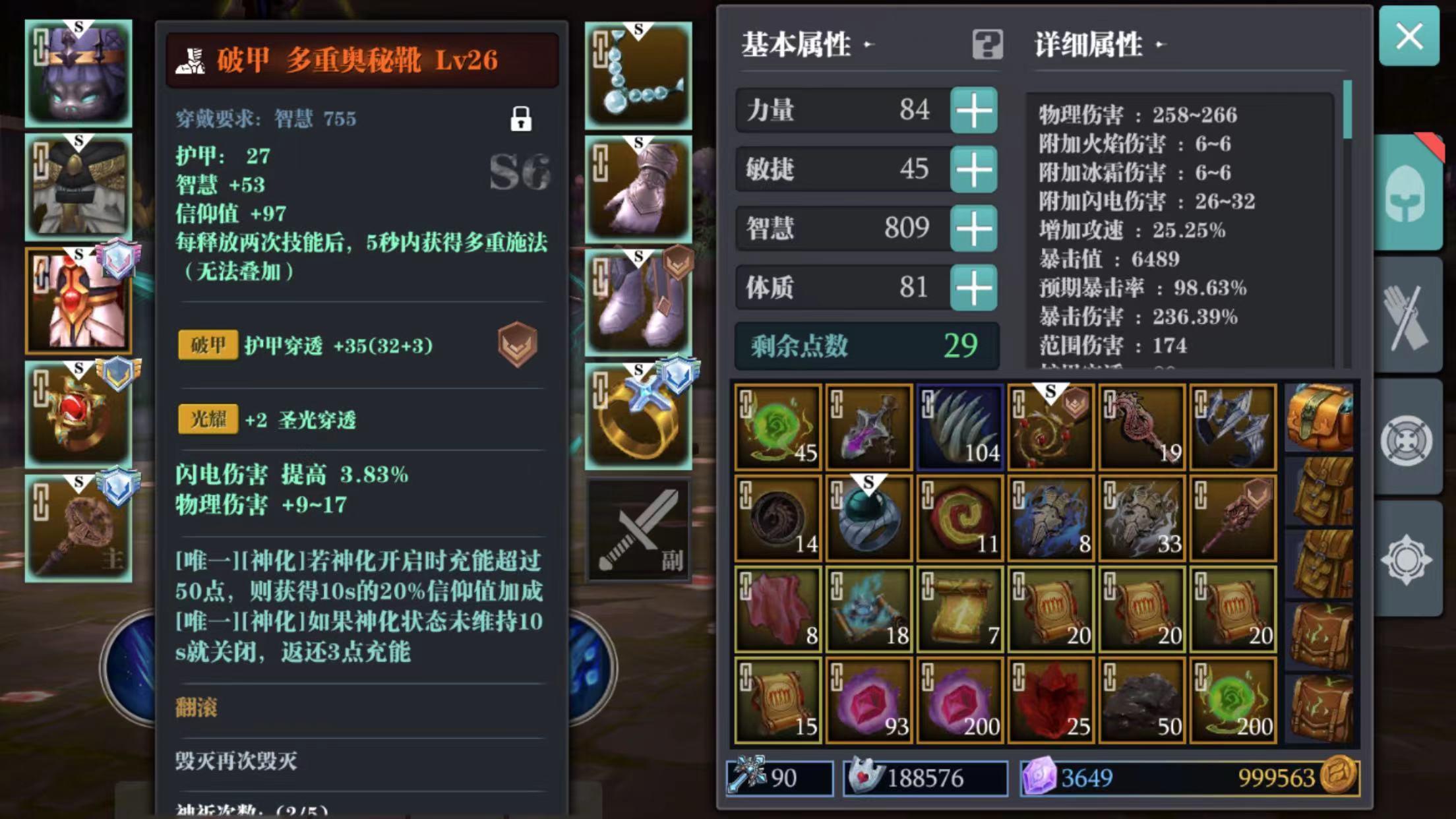This screenshot has height=819, width=1456.
Task: Select the equipped helmet slot with horns
Action: 78,73
